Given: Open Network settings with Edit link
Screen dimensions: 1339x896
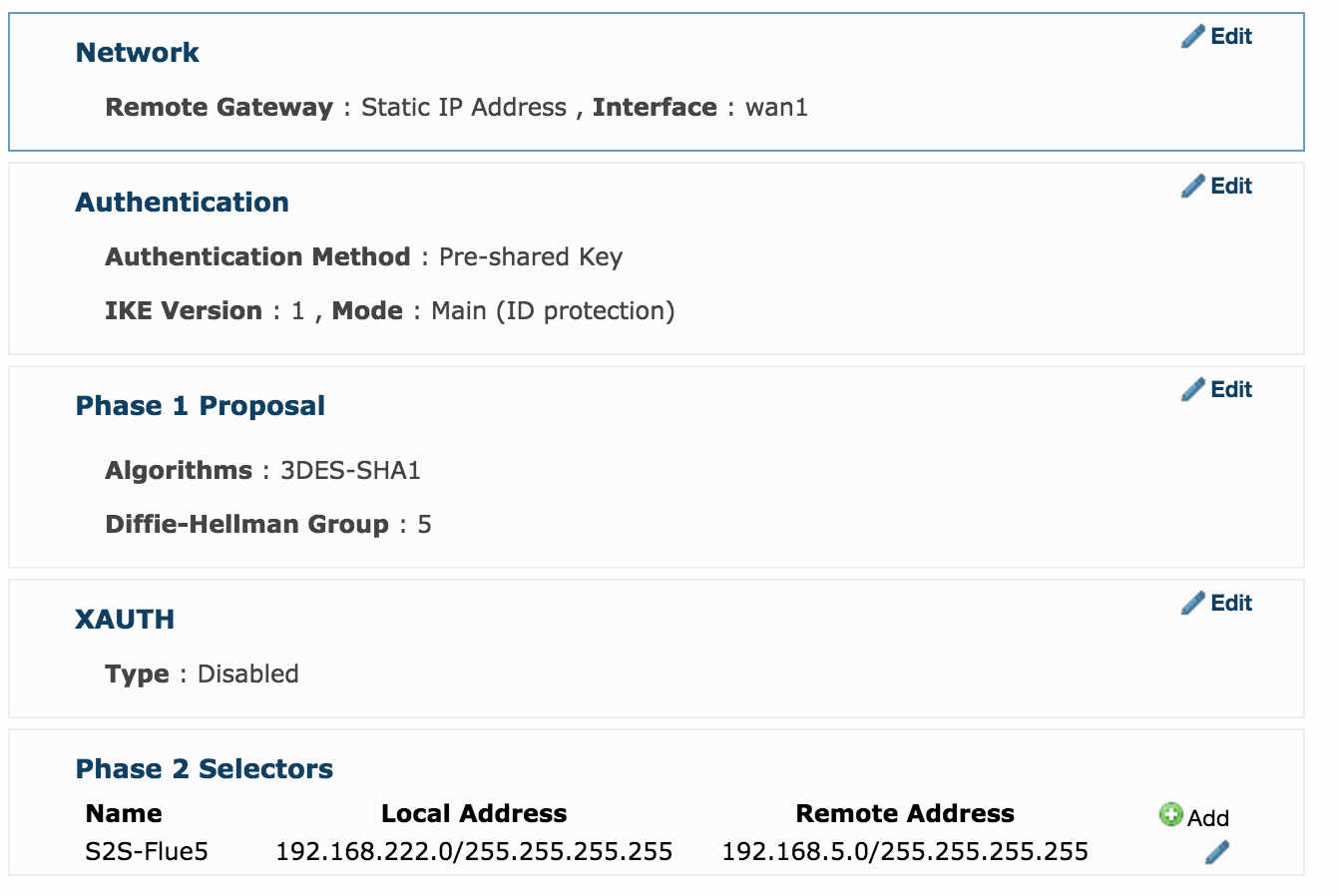Looking at the screenshot, I should point(1231,37).
